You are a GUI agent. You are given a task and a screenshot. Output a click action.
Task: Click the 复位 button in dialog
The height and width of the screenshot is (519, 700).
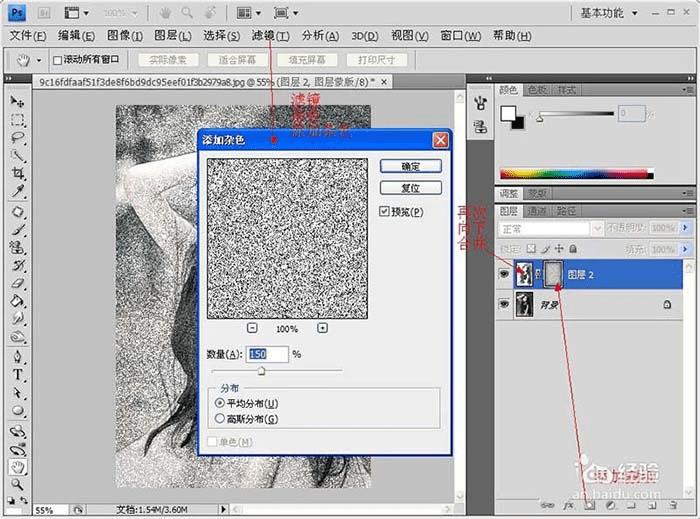(411, 188)
